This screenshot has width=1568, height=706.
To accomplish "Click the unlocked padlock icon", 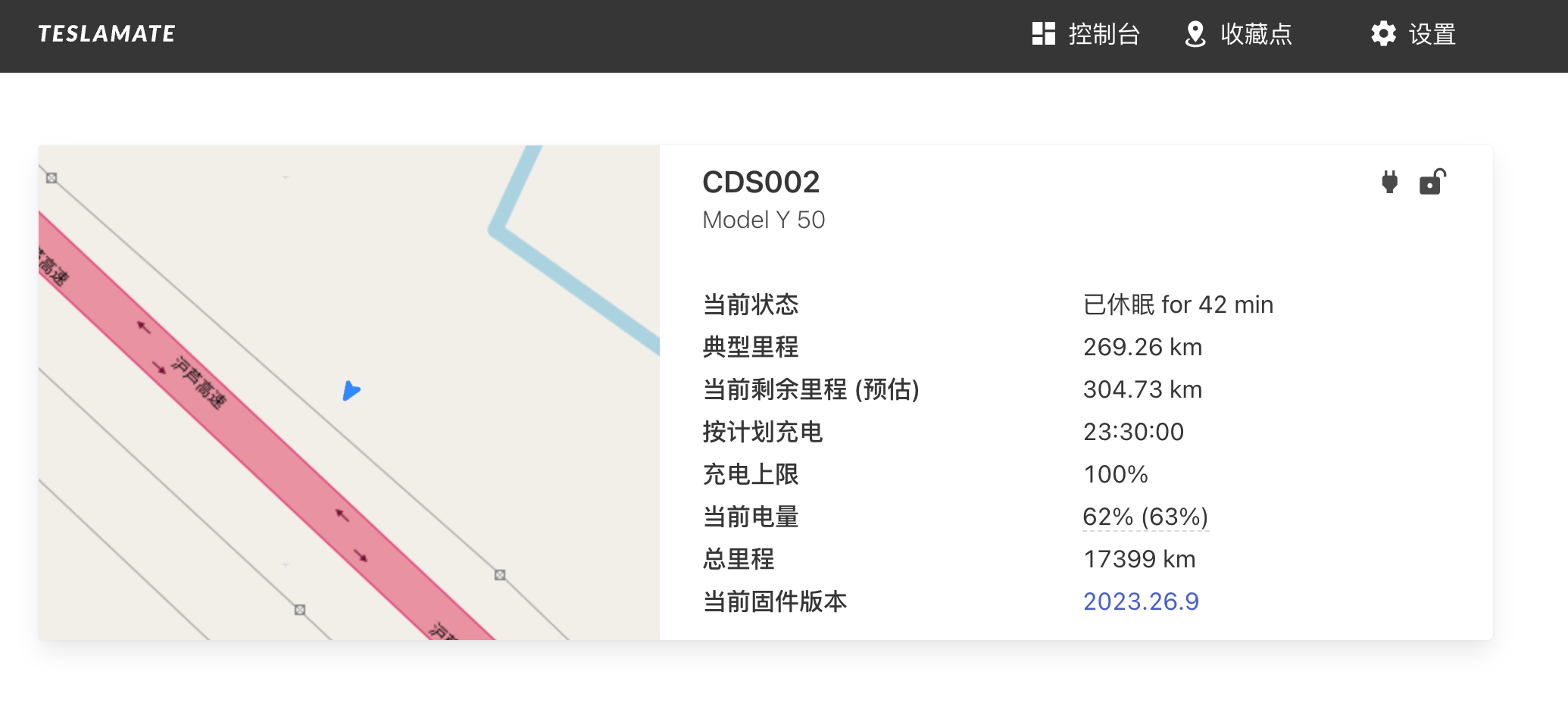I will pos(1432,182).
